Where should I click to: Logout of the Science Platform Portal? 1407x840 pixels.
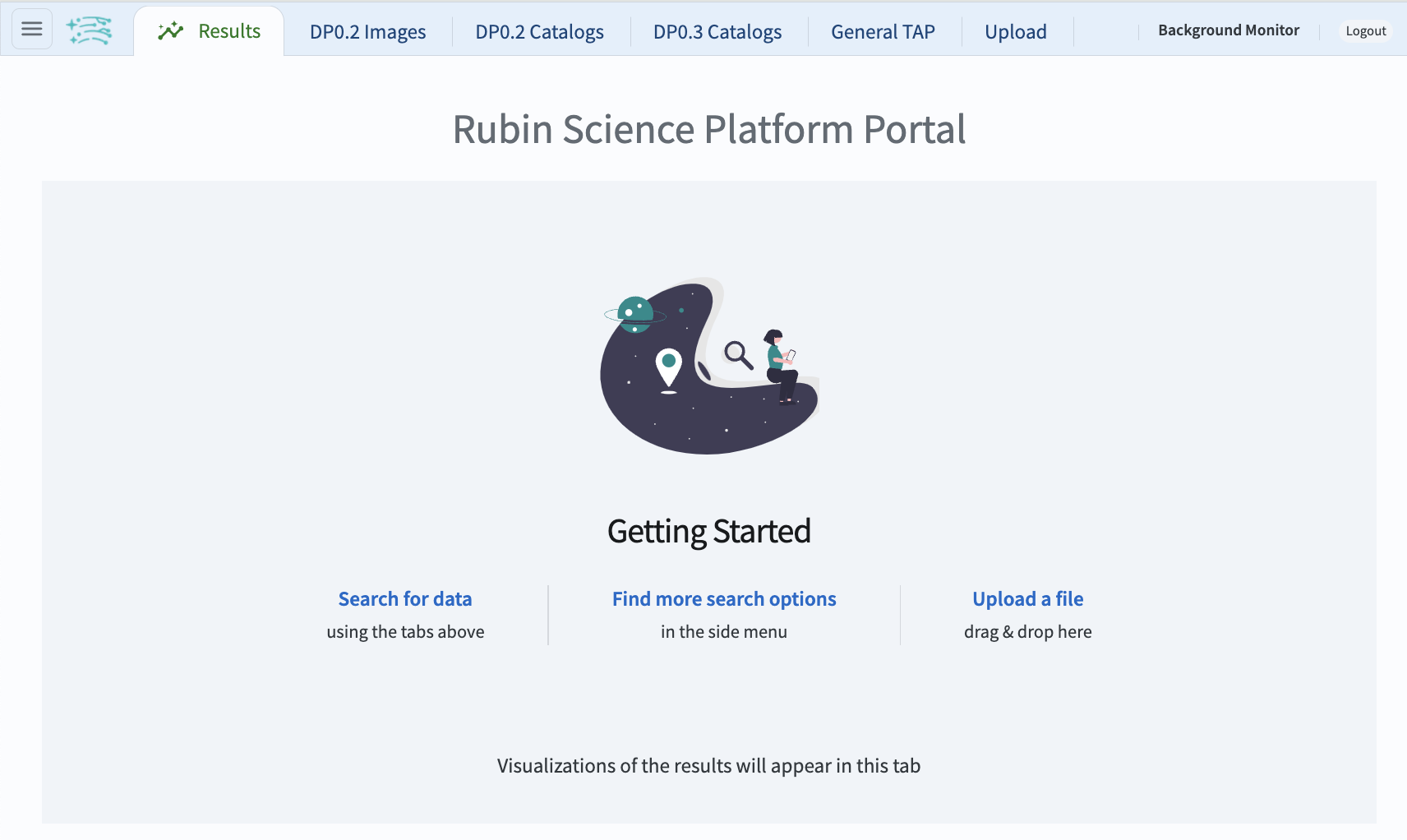pos(1365,30)
